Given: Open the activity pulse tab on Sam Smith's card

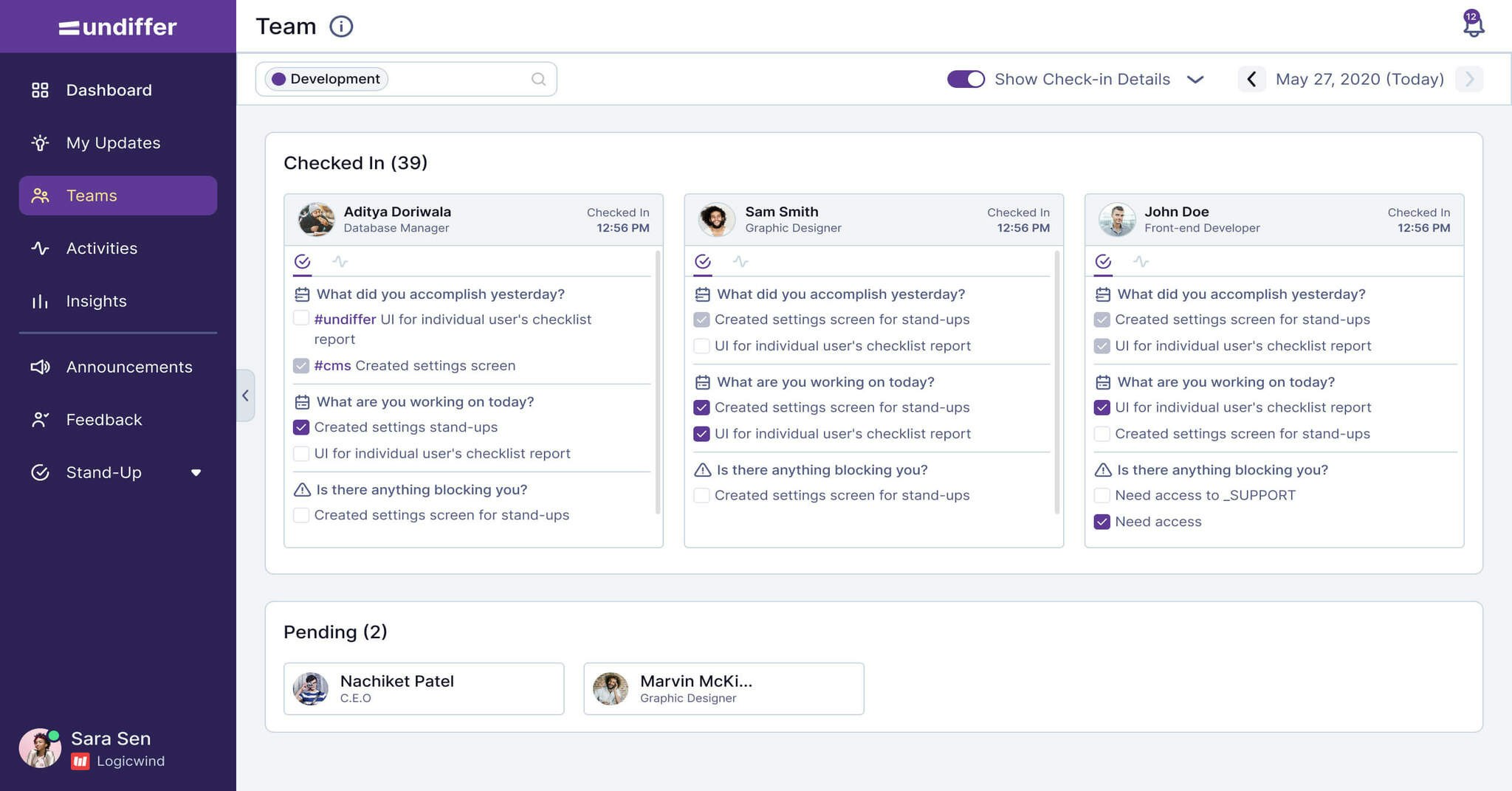Looking at the screenshot, I should 740,261.
